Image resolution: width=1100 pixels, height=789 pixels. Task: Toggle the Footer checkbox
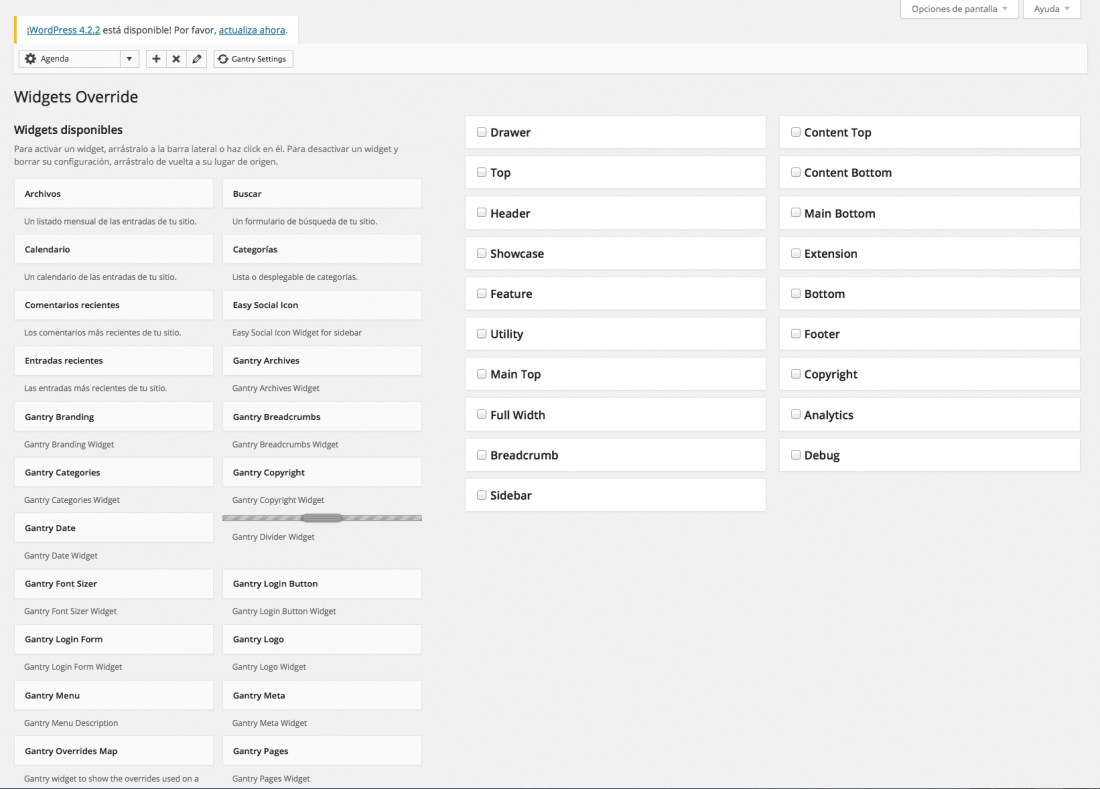(x=796, y=334)
